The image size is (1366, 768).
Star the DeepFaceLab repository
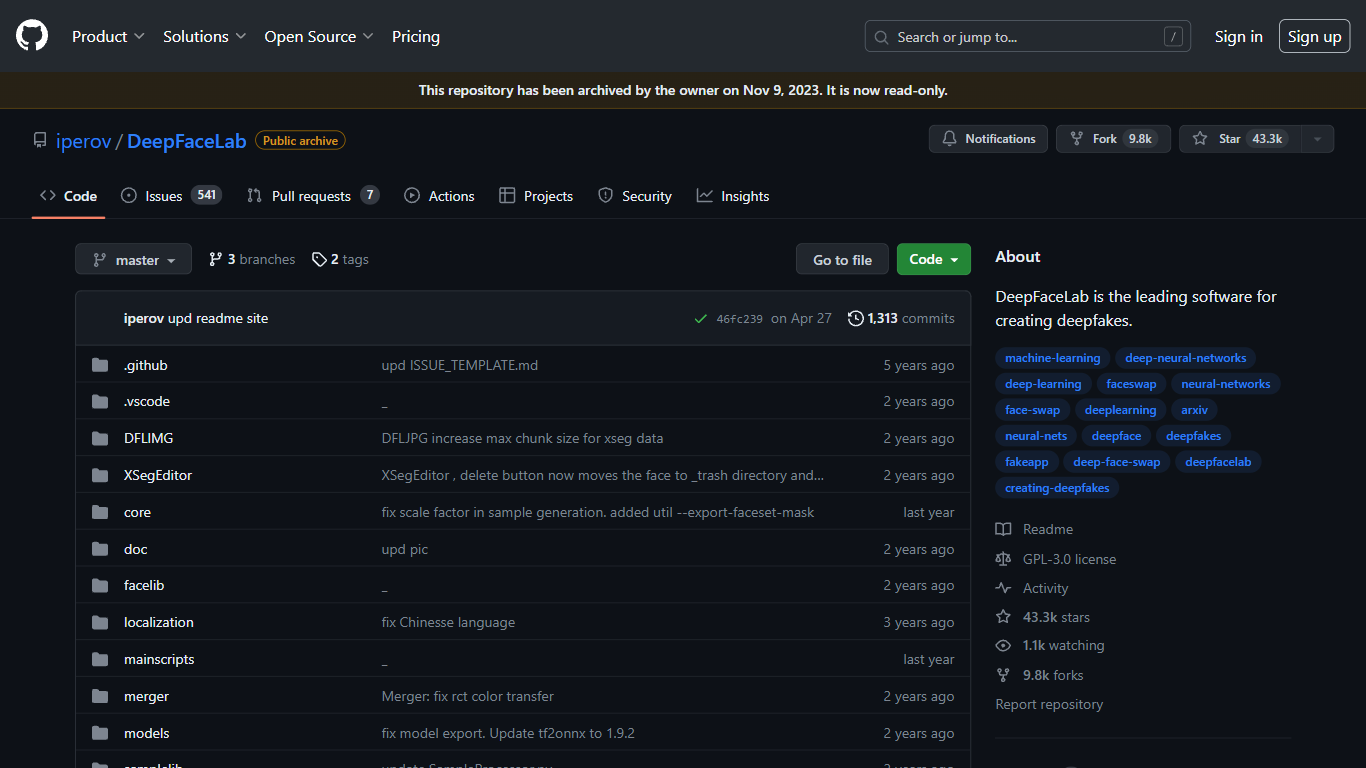pyautogui.click(x=1240, y=139)
